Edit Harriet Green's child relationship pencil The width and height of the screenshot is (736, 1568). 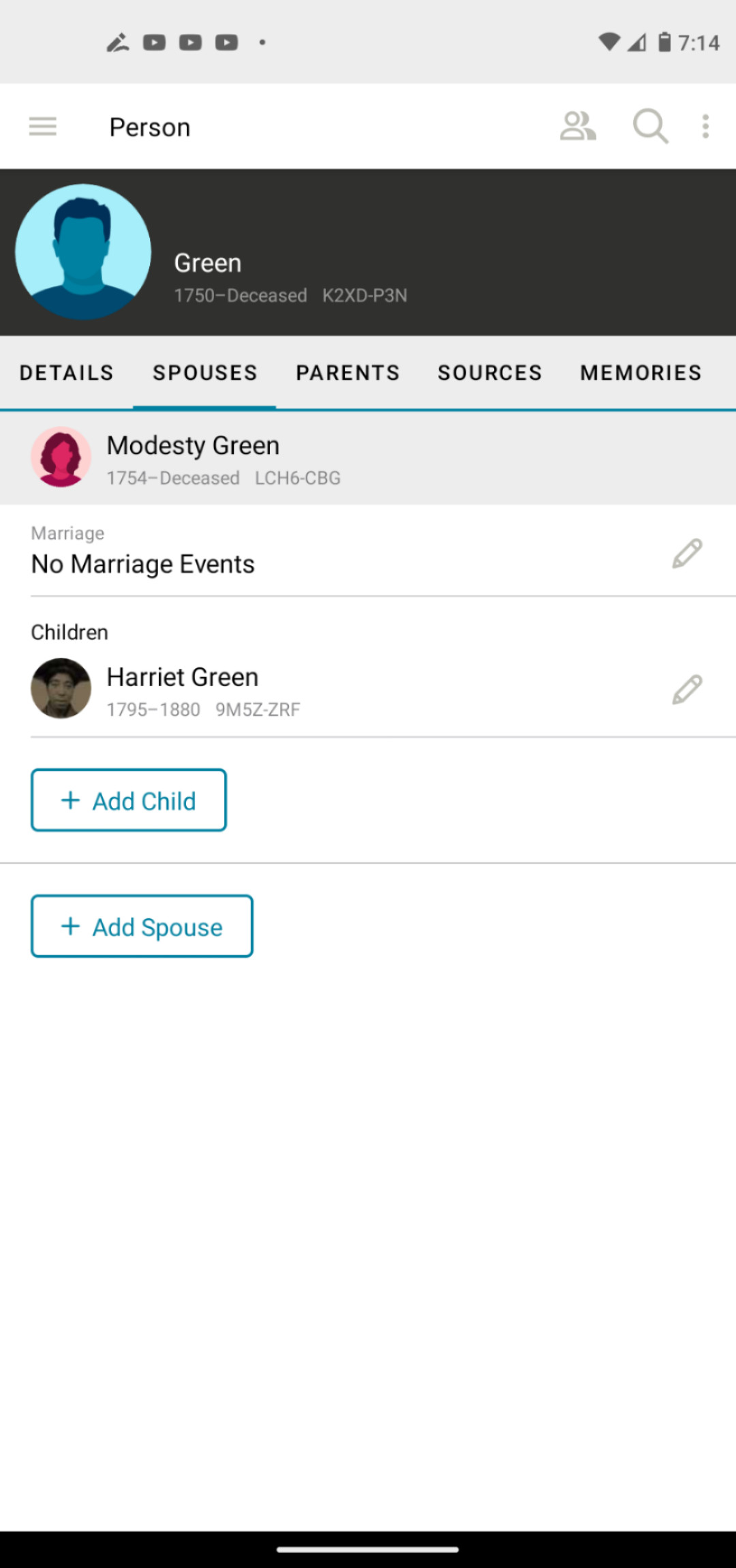687,690
